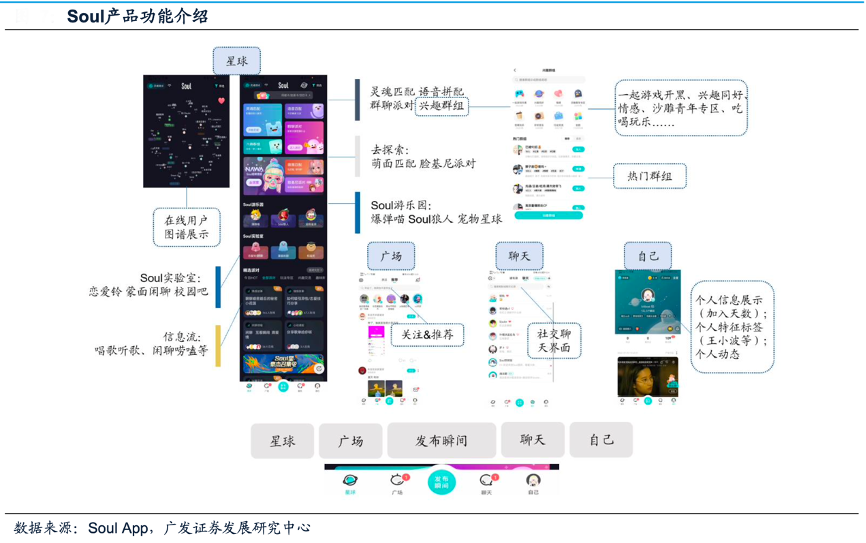Tap the 广场 icon in enlarged navigation bar

click(396, 481)
